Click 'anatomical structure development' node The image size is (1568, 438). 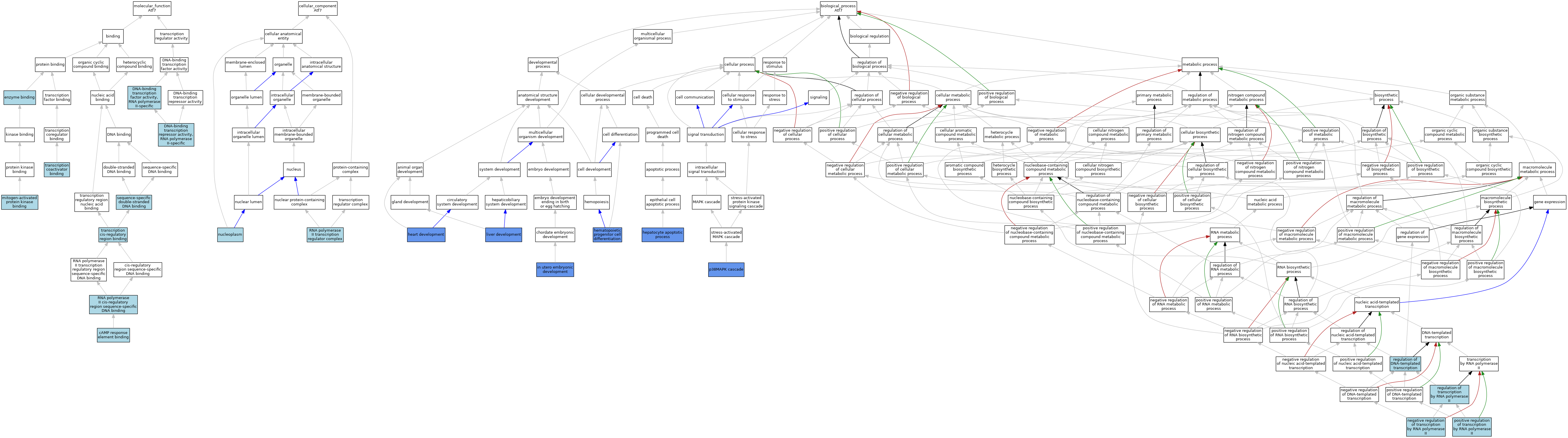click(x=537, y=97)
